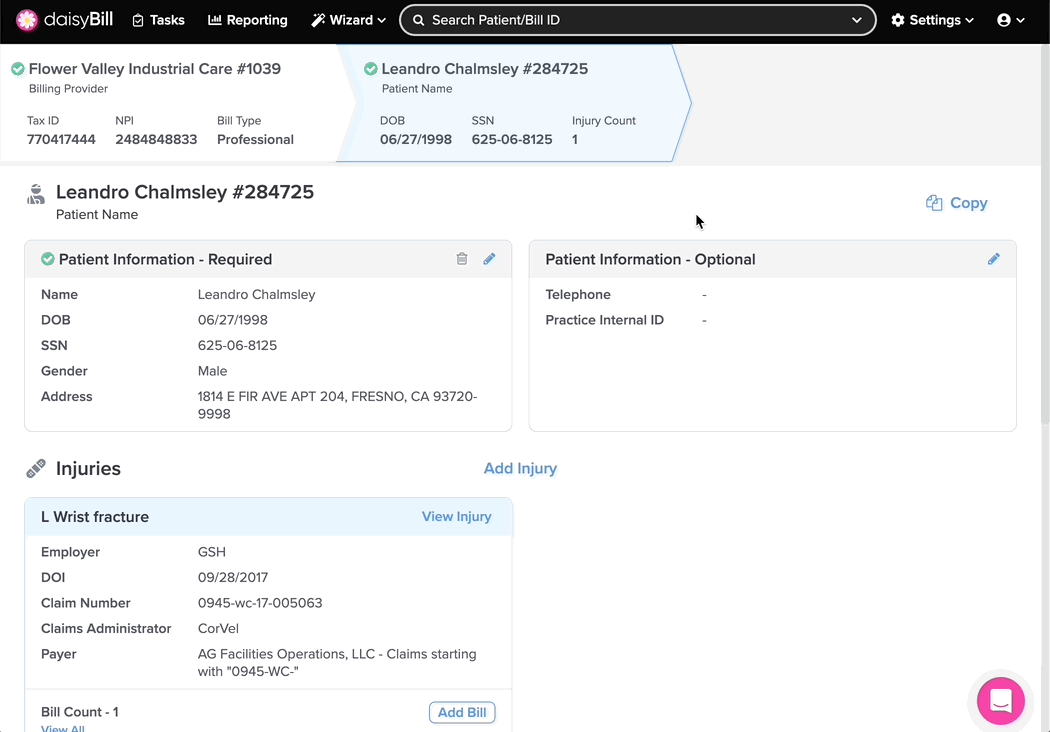Open the user account dropdown
This screenshot has width=1050, height=732.
click(1010, 20)
